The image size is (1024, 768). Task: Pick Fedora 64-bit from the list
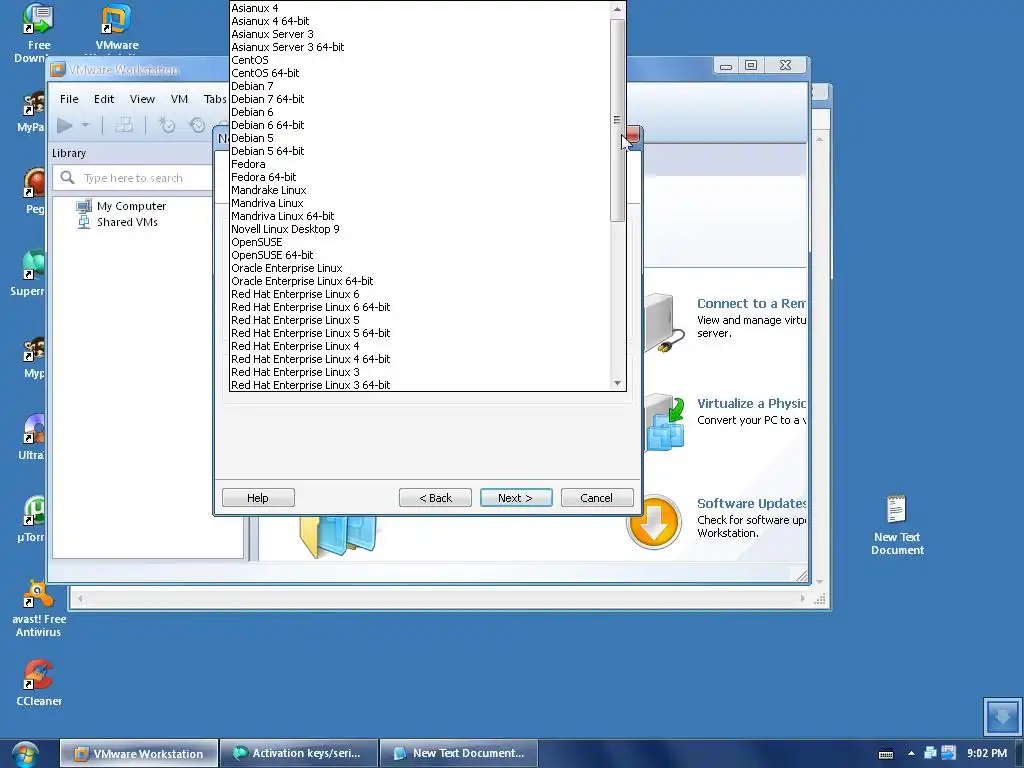(420, 177)
